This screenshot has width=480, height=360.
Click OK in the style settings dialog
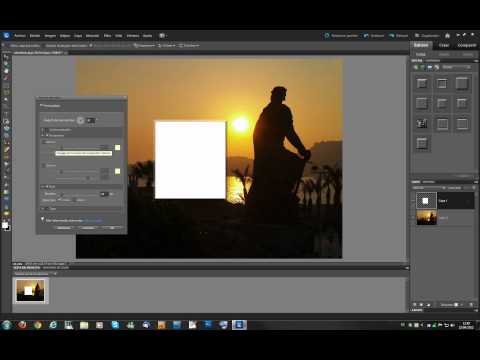pyautogui.click(x=112, y=228)
